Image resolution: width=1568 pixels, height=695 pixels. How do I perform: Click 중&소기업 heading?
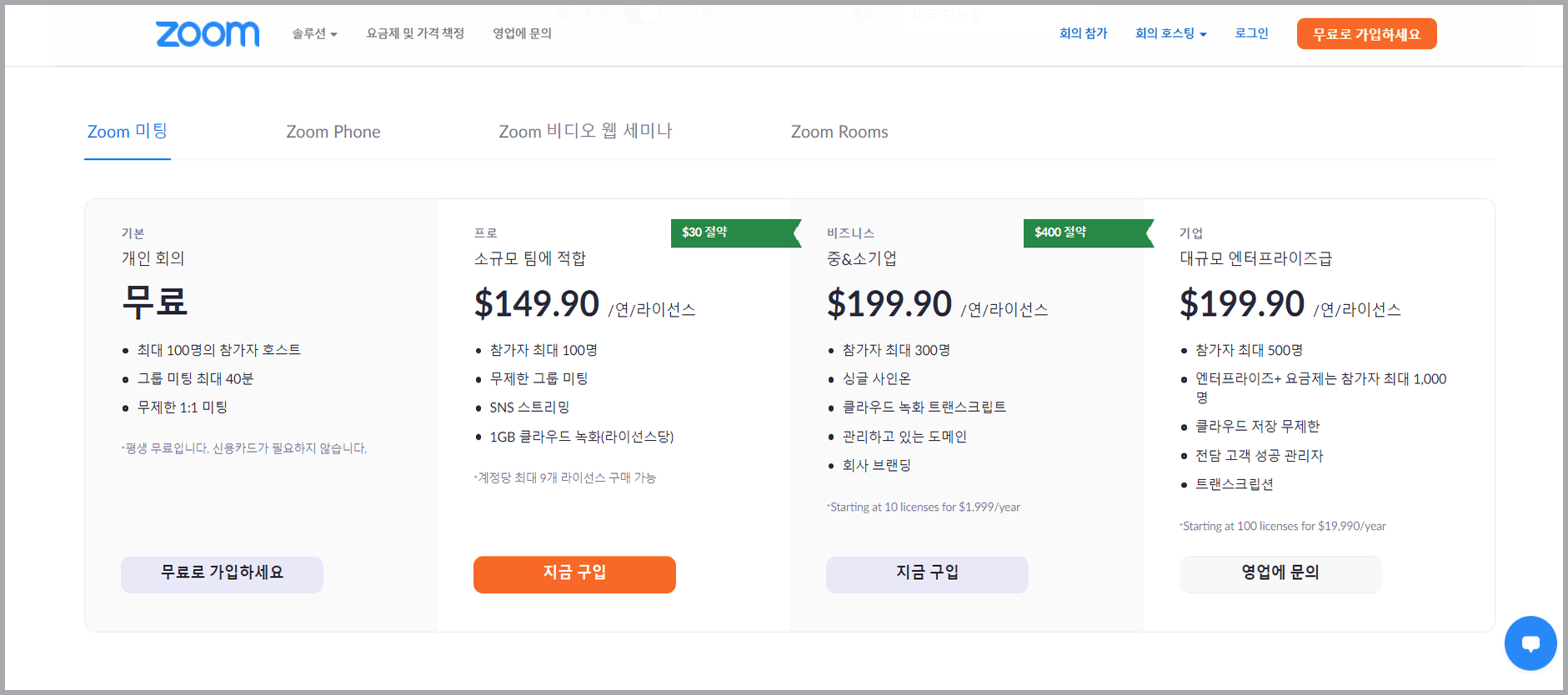coord(862,258)
